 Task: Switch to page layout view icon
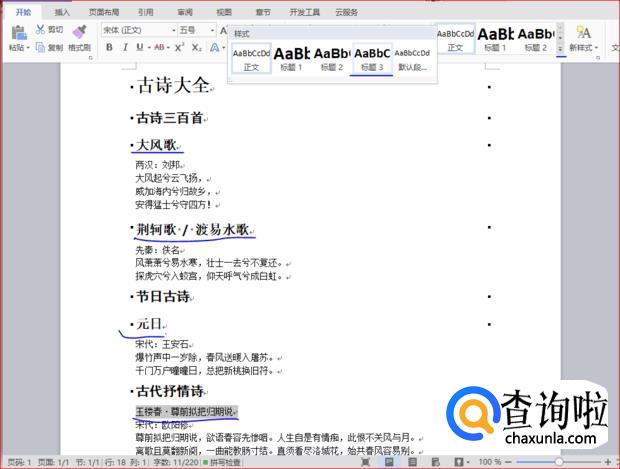[389, 461]
